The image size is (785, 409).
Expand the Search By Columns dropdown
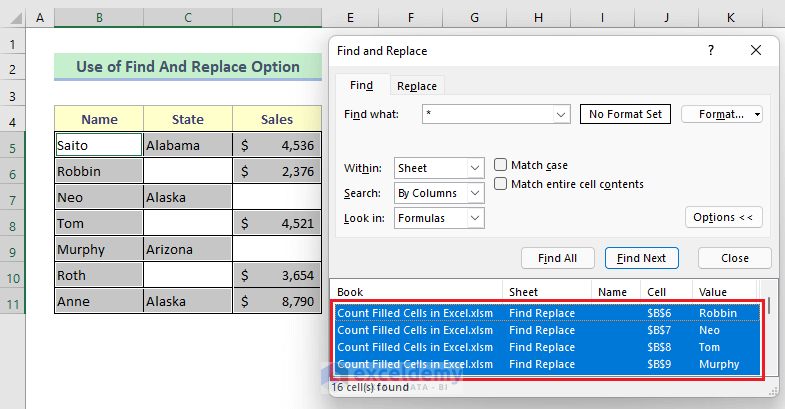(x=474, y=193)
